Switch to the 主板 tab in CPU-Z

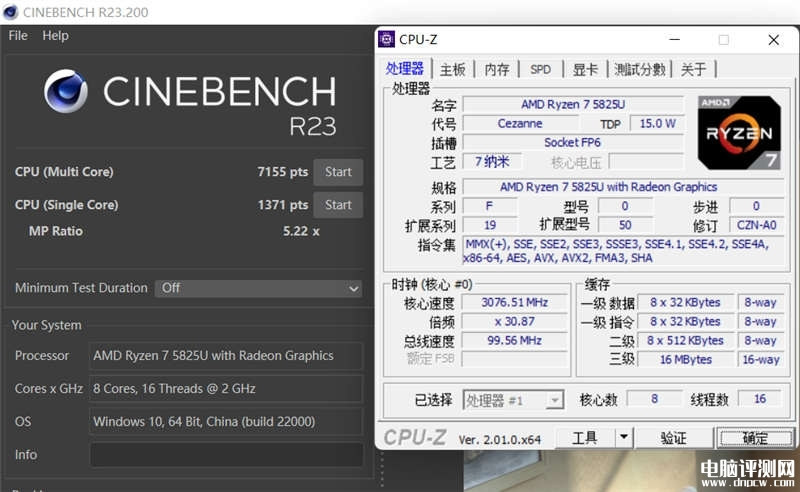tap(453, 69)
